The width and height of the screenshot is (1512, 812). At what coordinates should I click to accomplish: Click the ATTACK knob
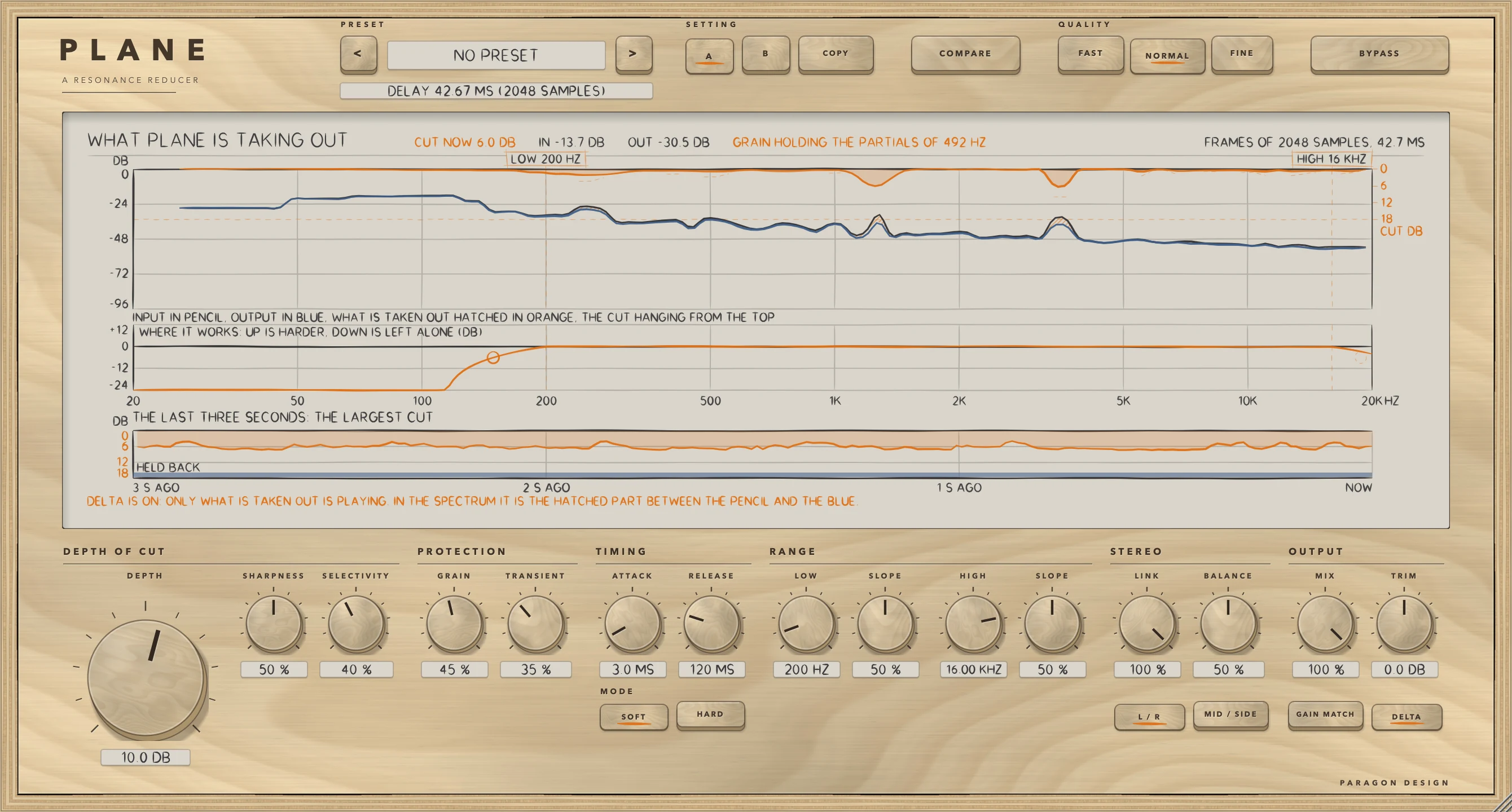[x=633, y=624]
